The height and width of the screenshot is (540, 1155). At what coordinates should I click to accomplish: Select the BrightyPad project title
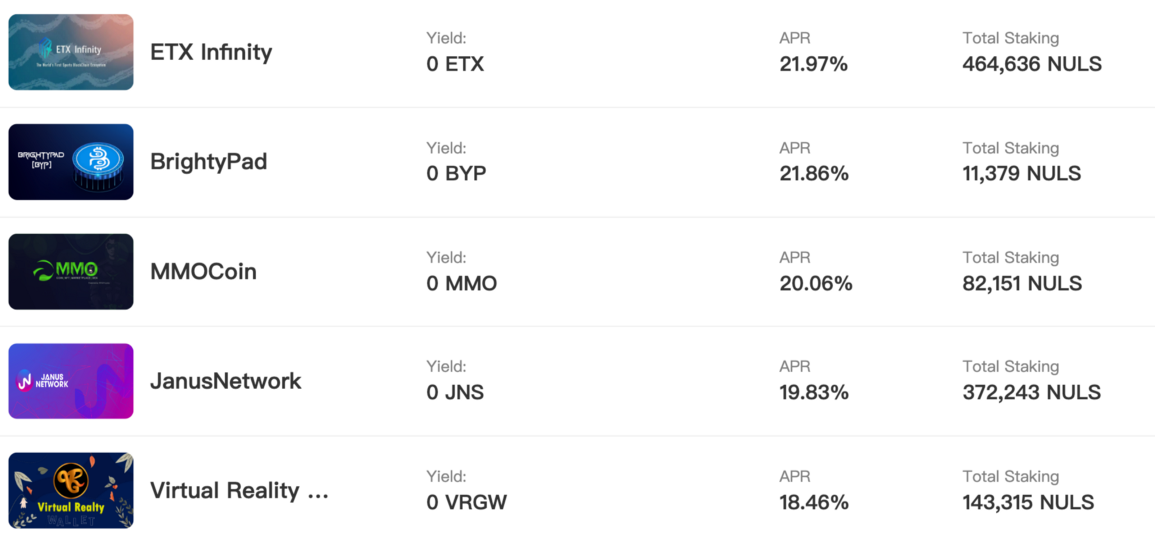coord(208,162)
